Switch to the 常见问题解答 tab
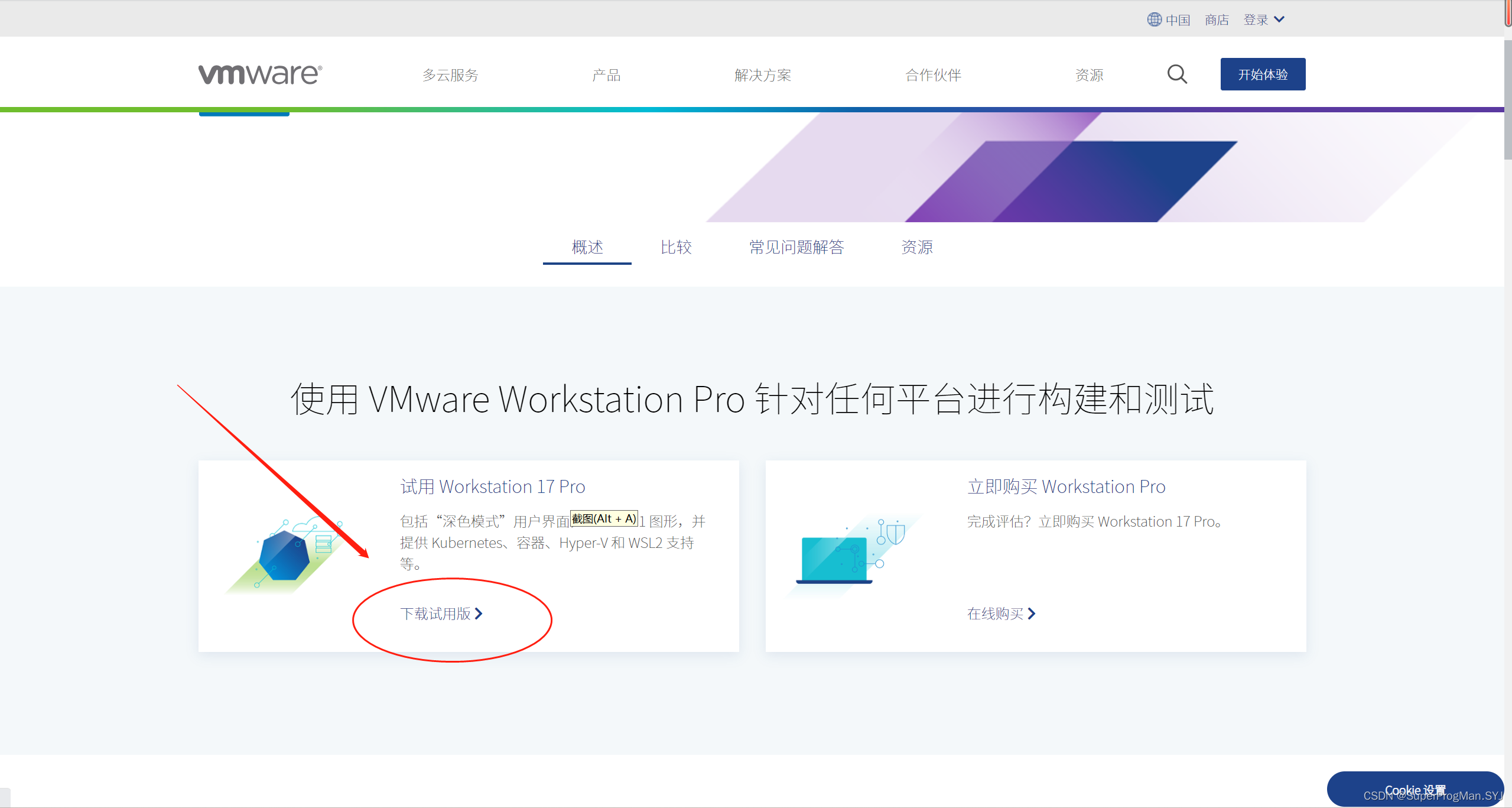 pos(796,247)
